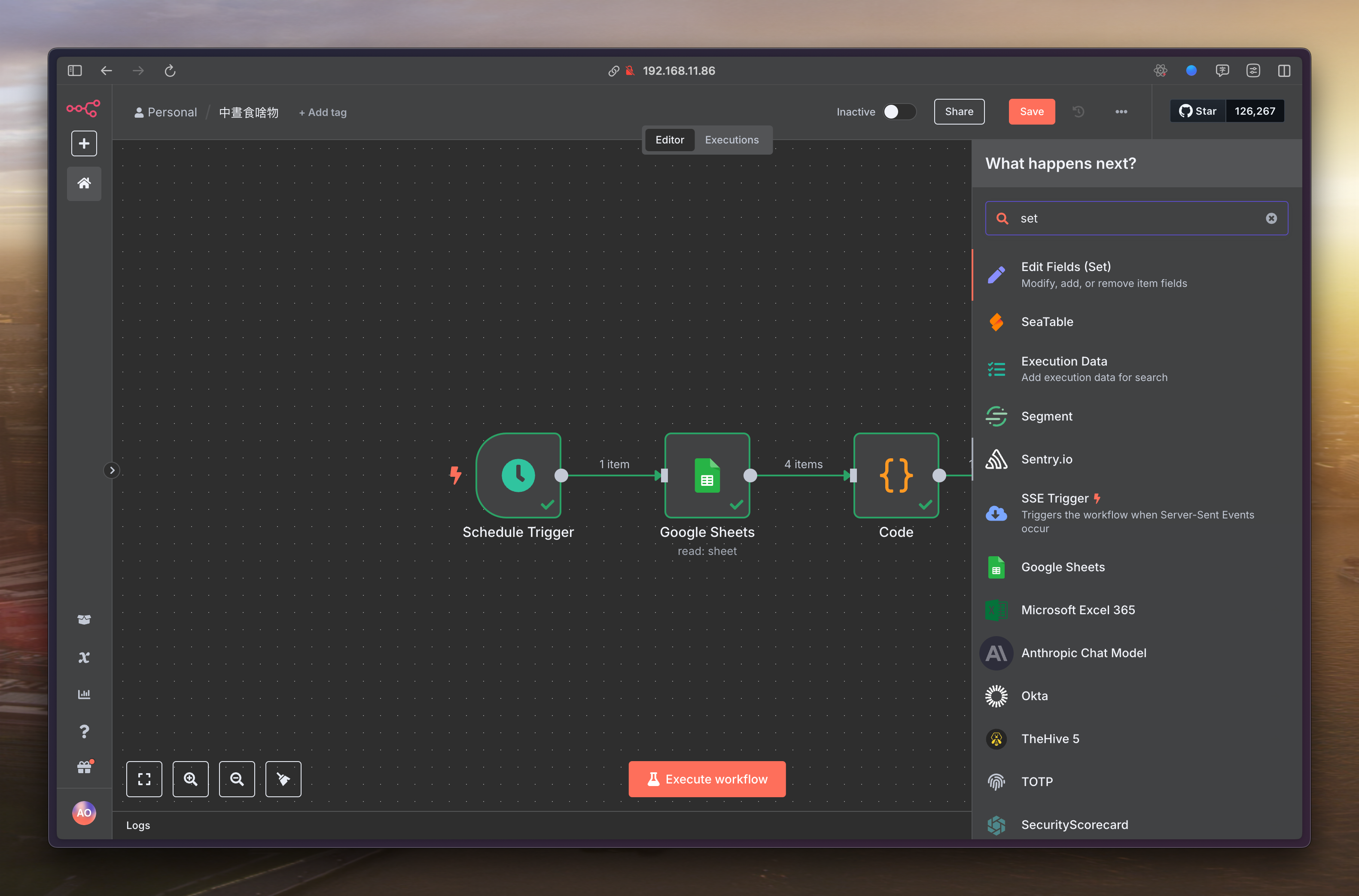Click the zoom out canvas button

click(x=237, y=779)
